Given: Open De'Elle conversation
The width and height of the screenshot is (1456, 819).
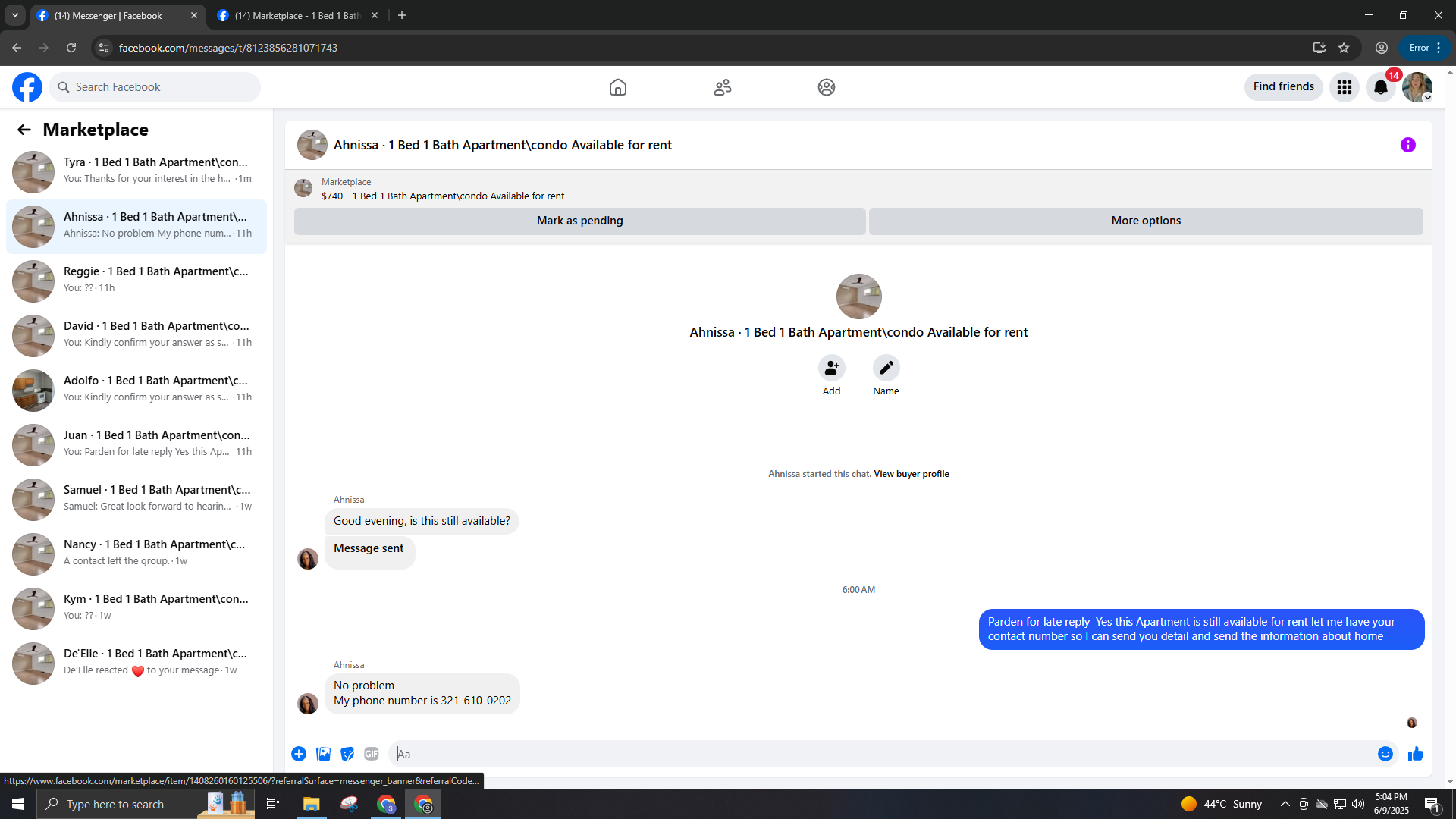Looking at the screenshot, I should coord(136,663).
